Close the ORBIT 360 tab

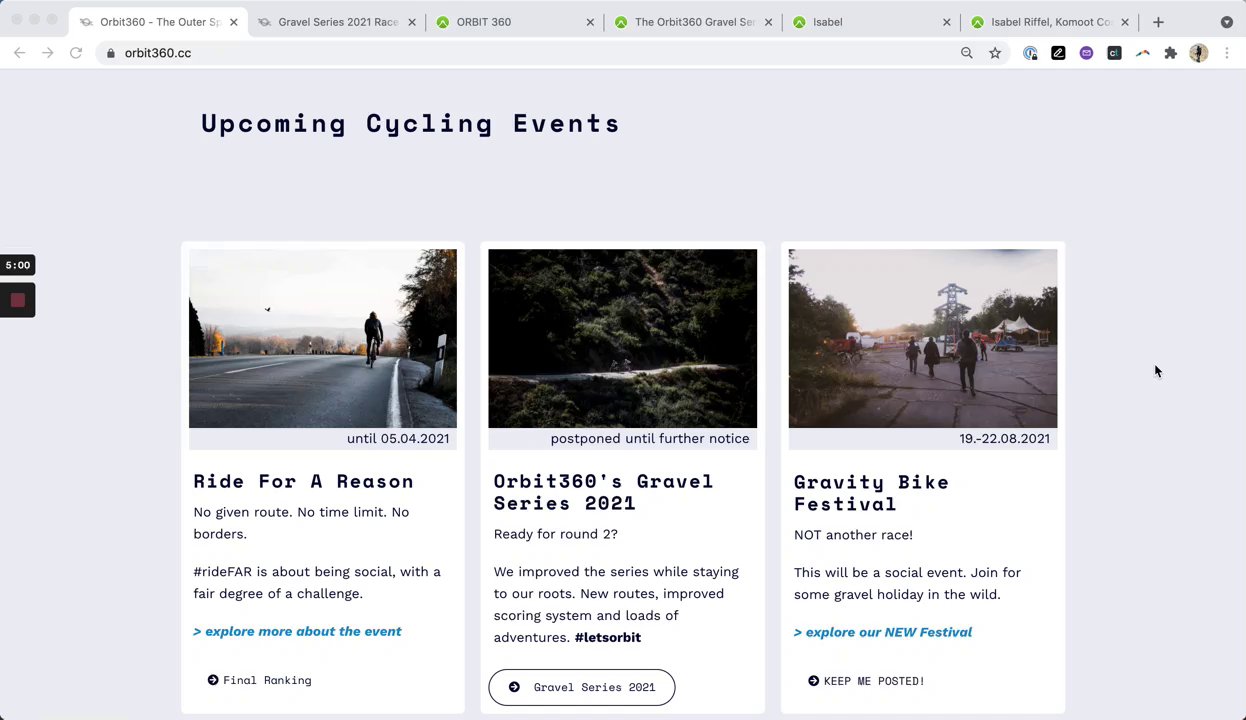590,22
